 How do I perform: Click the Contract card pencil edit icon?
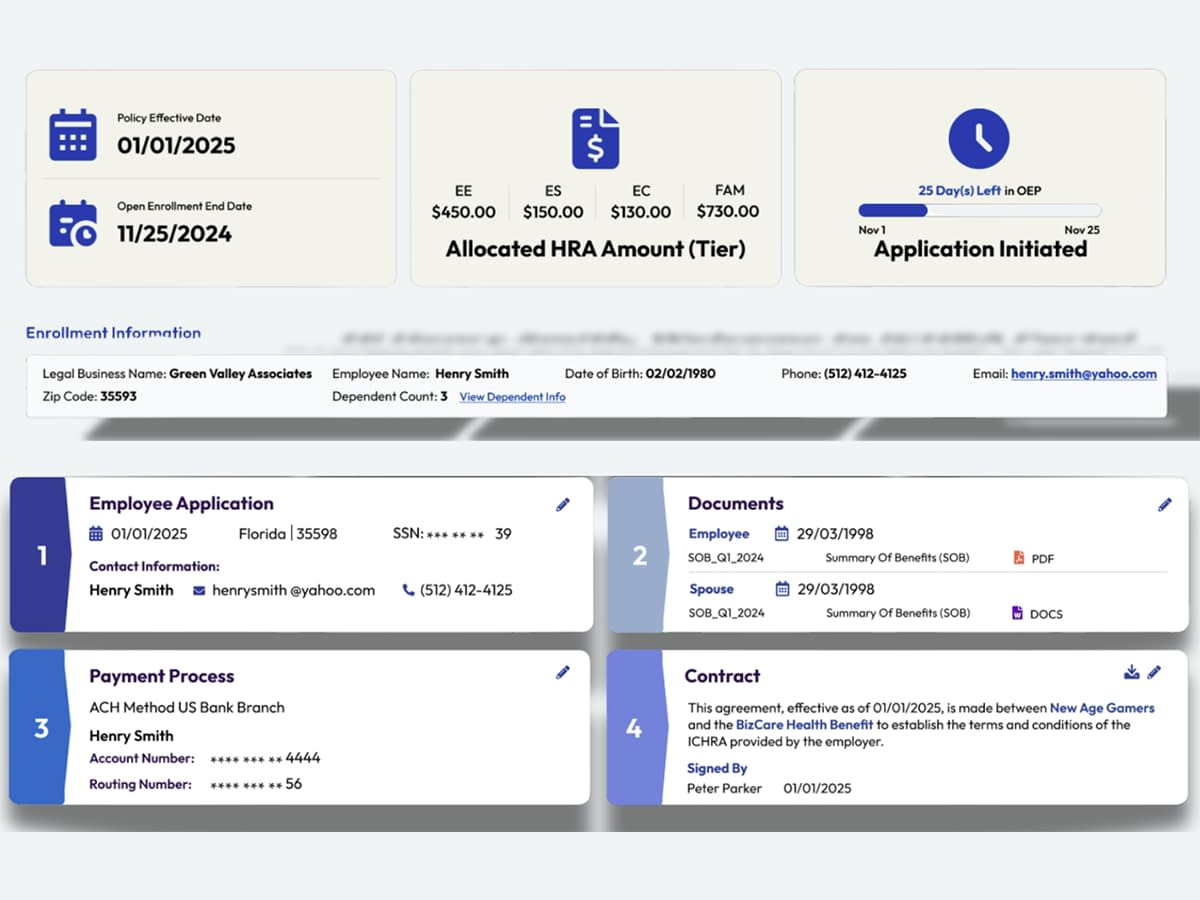[x=1155, y=672]
